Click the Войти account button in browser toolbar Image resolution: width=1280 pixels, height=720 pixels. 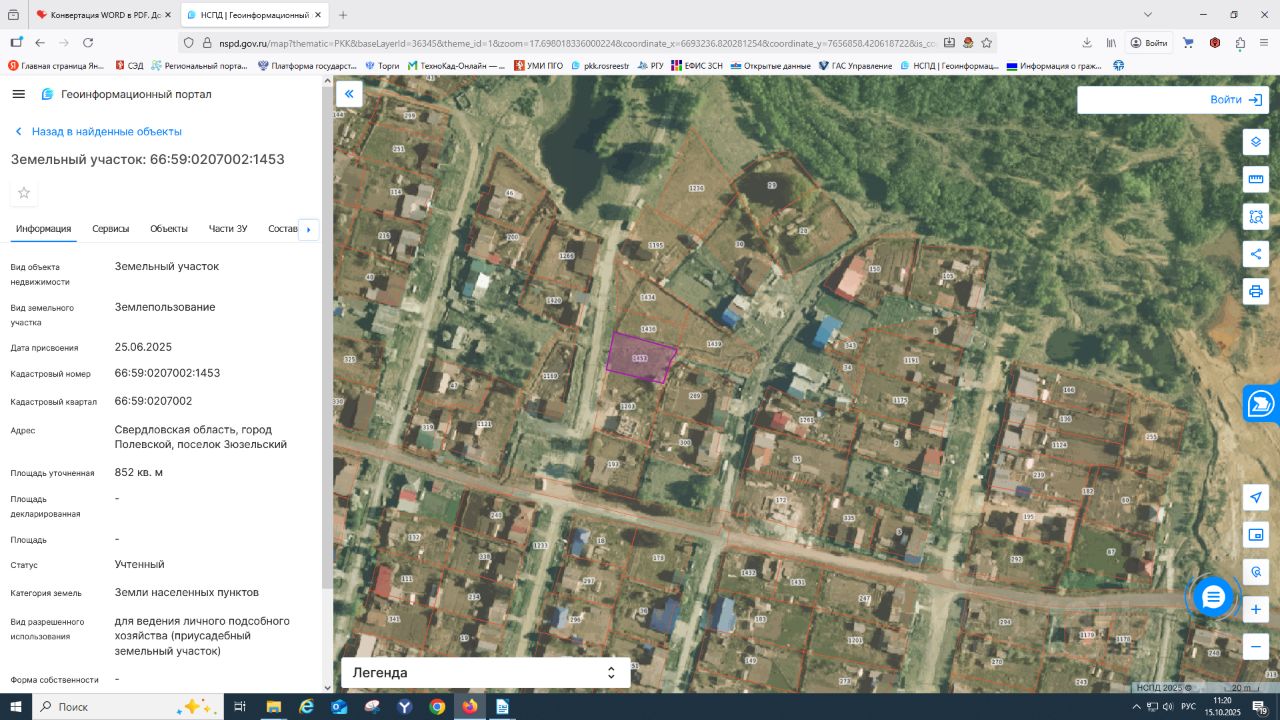coord(1149,43)
